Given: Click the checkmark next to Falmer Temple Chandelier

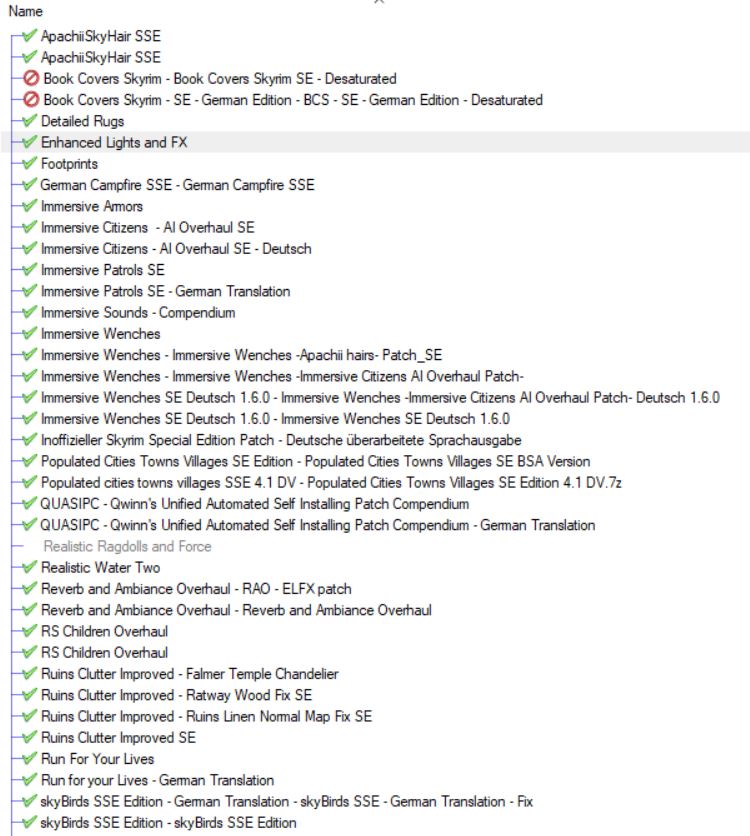Looking at the screenshot, I should point(30,673).
